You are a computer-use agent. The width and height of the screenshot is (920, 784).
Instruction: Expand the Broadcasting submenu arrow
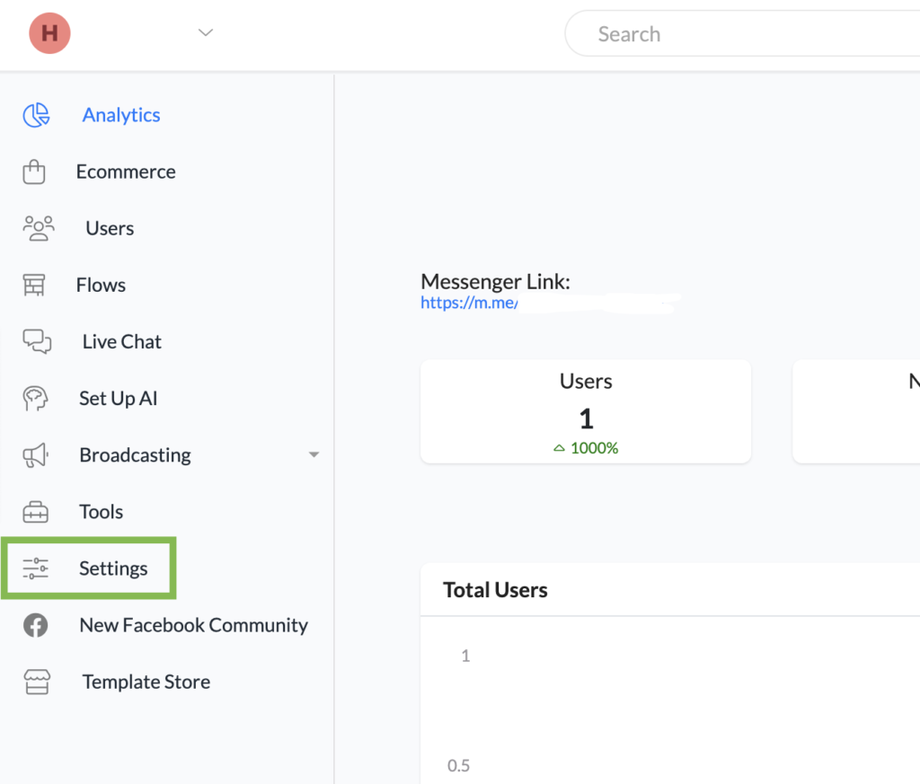[314, 455]
